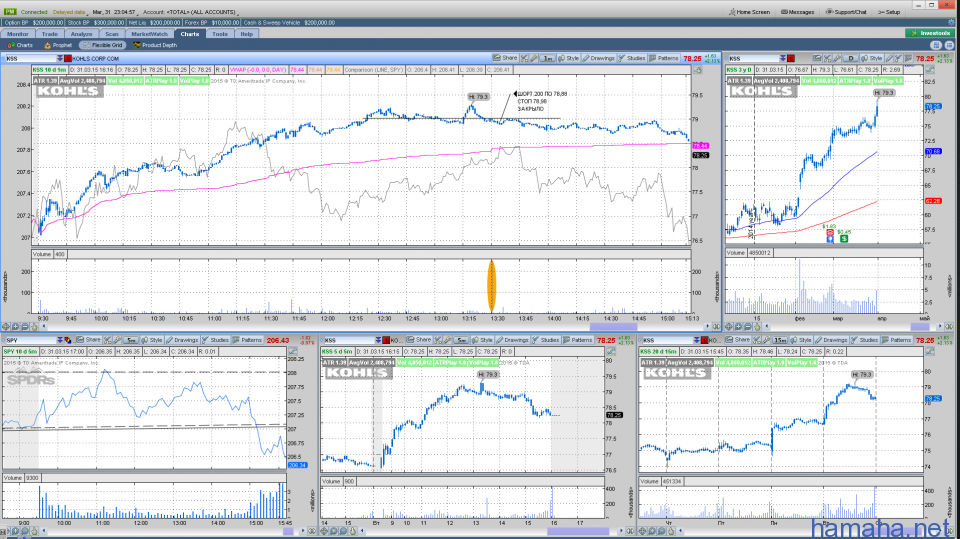Click the KSS symbol field in daily chart
Image resolution: width=960 pixels, height=539 pixels.
pos(753,58)
